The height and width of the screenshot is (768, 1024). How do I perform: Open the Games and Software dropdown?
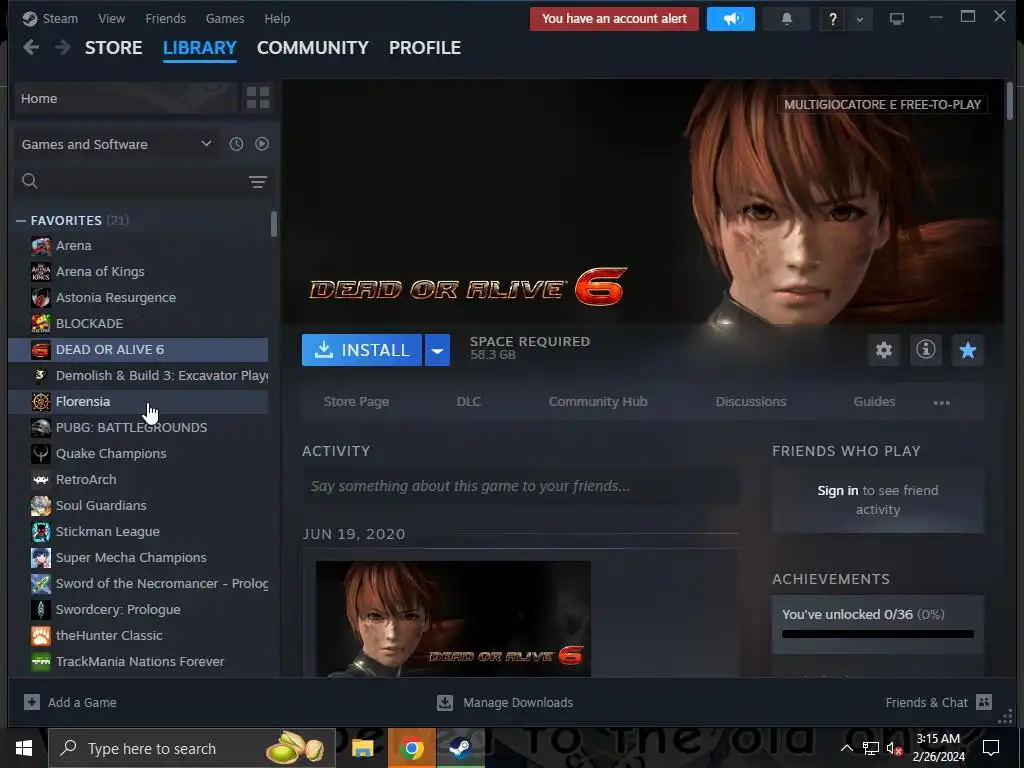(116, 144)
